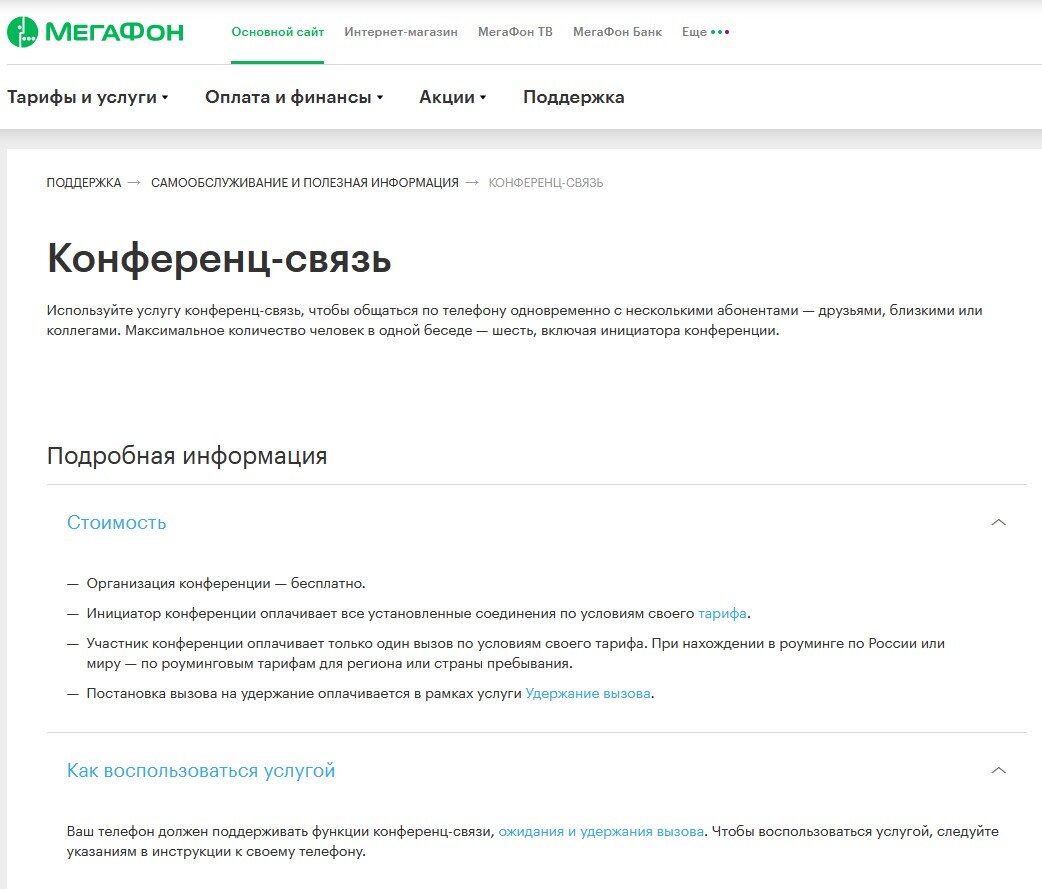Open Поддержка menu item

pos(573,97)
